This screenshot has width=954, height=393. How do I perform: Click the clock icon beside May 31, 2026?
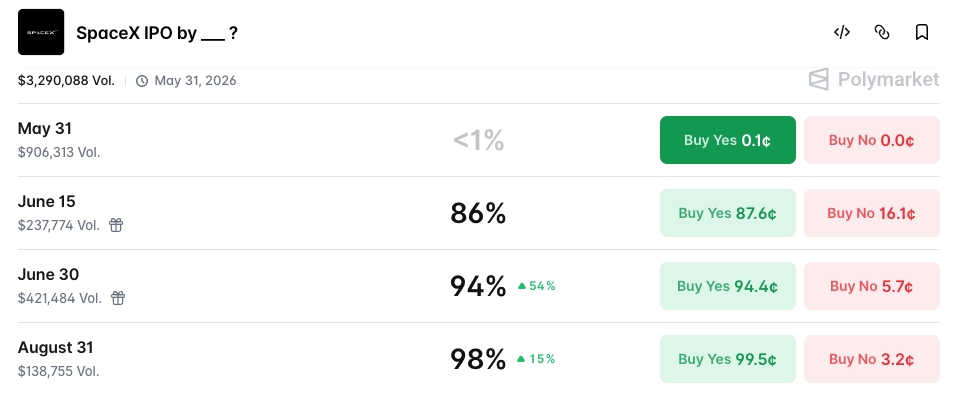pyautogui.click(x=142, y=81)
